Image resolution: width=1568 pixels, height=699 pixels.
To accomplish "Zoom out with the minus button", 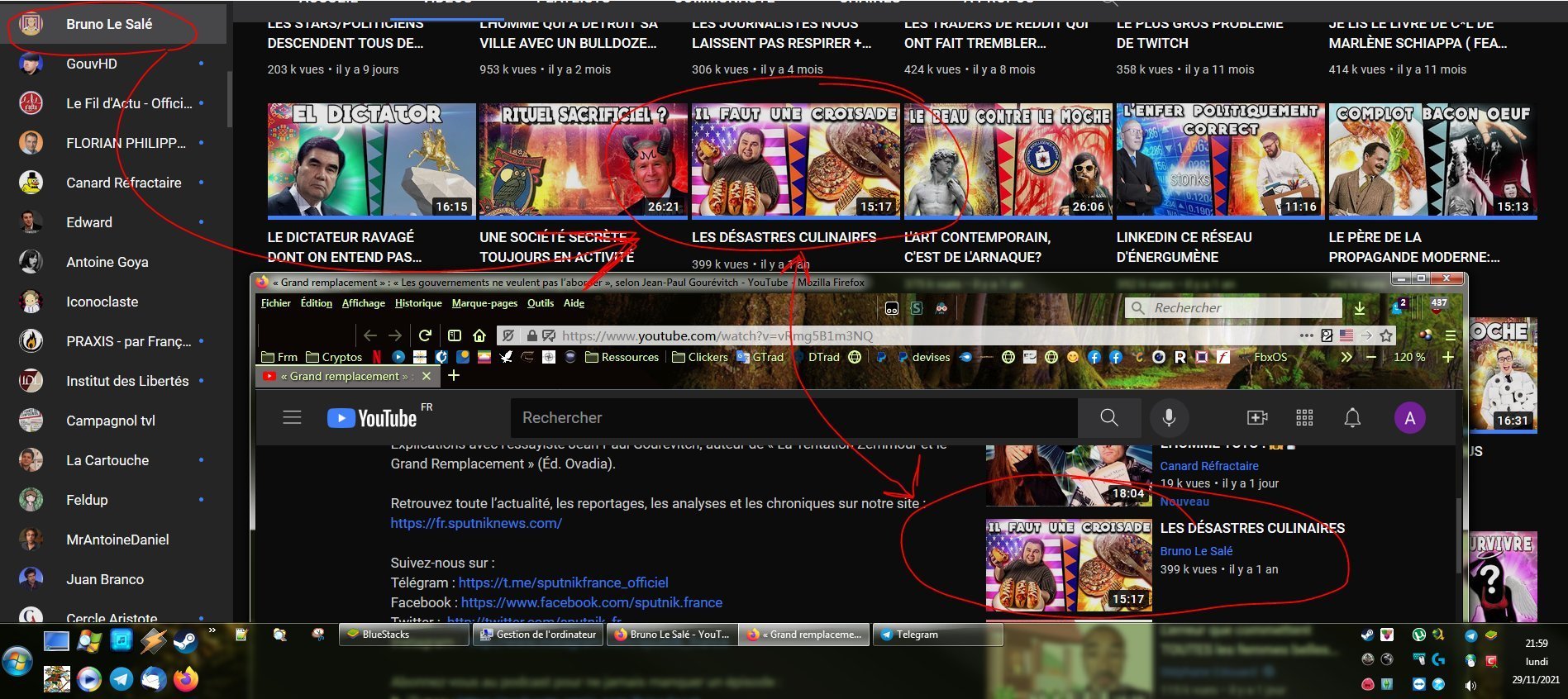I will point(1371,357).
